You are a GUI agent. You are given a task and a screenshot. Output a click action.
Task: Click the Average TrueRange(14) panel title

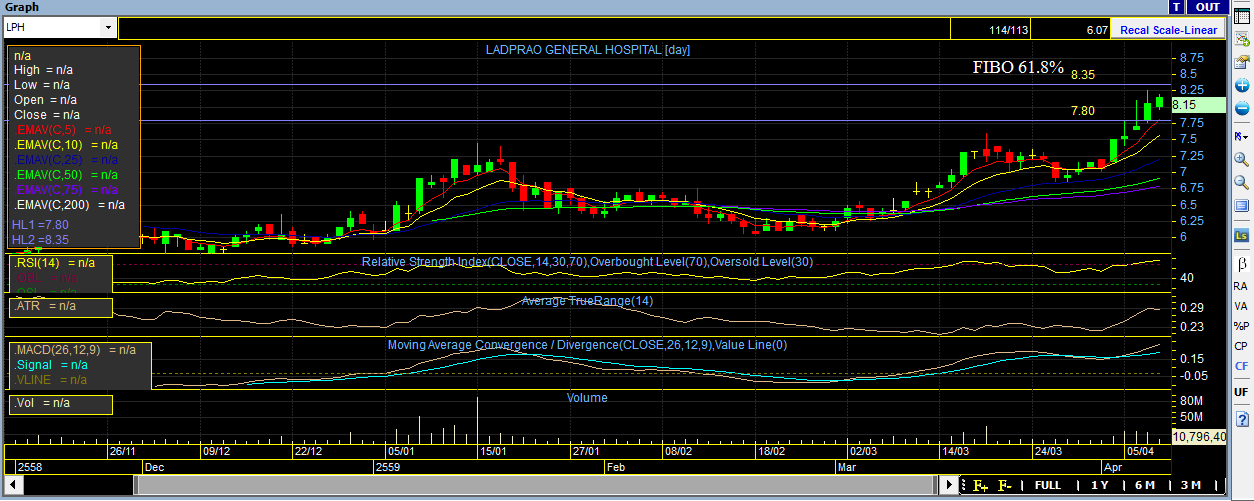[587, 301]
